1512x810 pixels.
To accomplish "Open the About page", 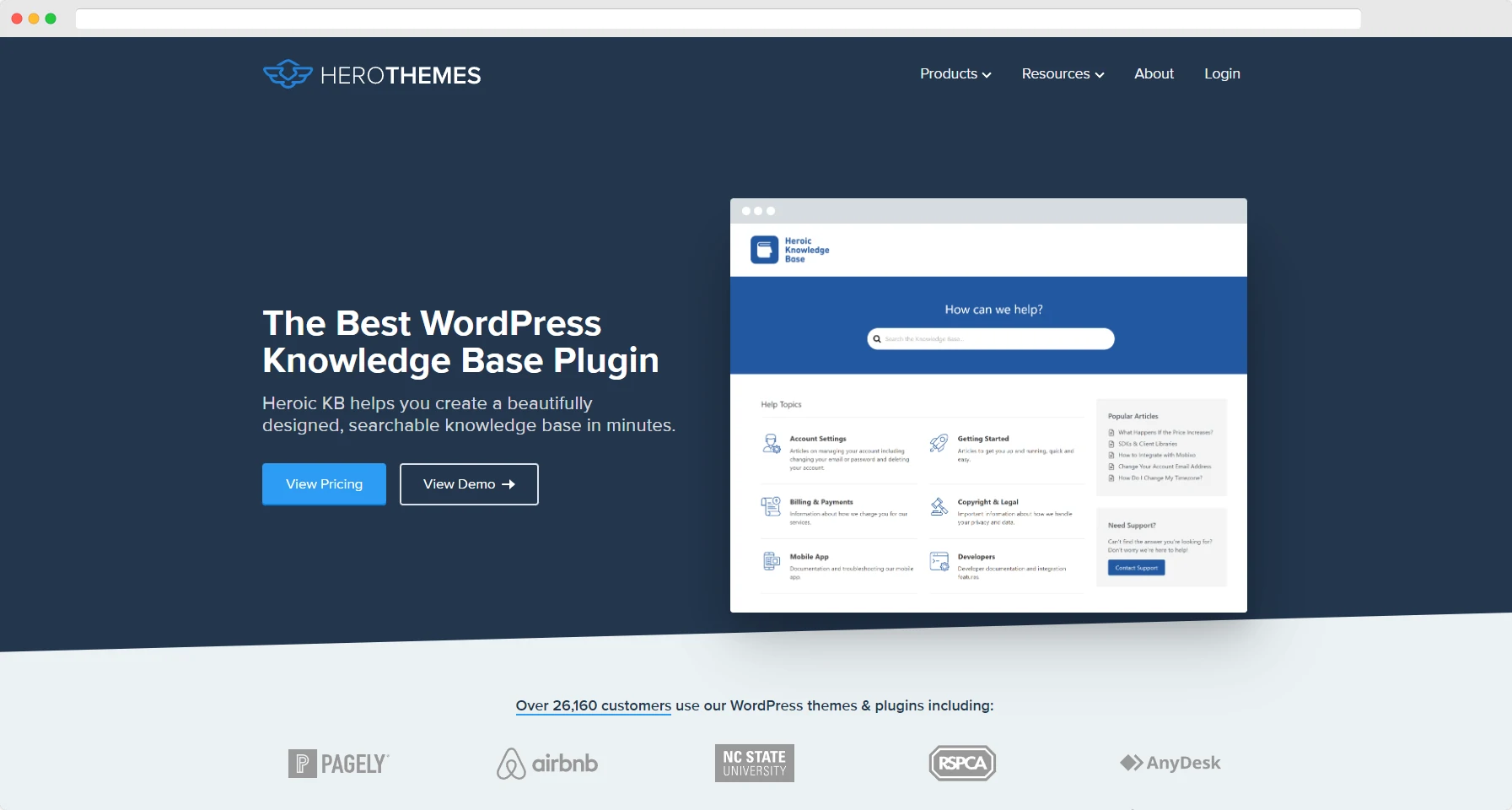I will [x=1154, y=74].
